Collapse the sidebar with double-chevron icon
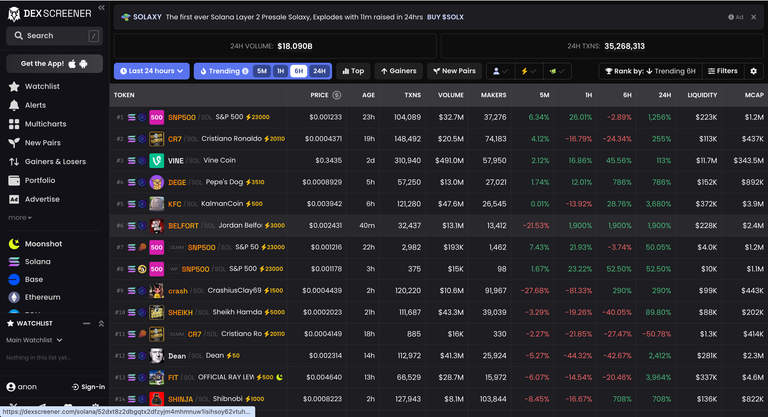Screen dimensions: 768x417 101,7
